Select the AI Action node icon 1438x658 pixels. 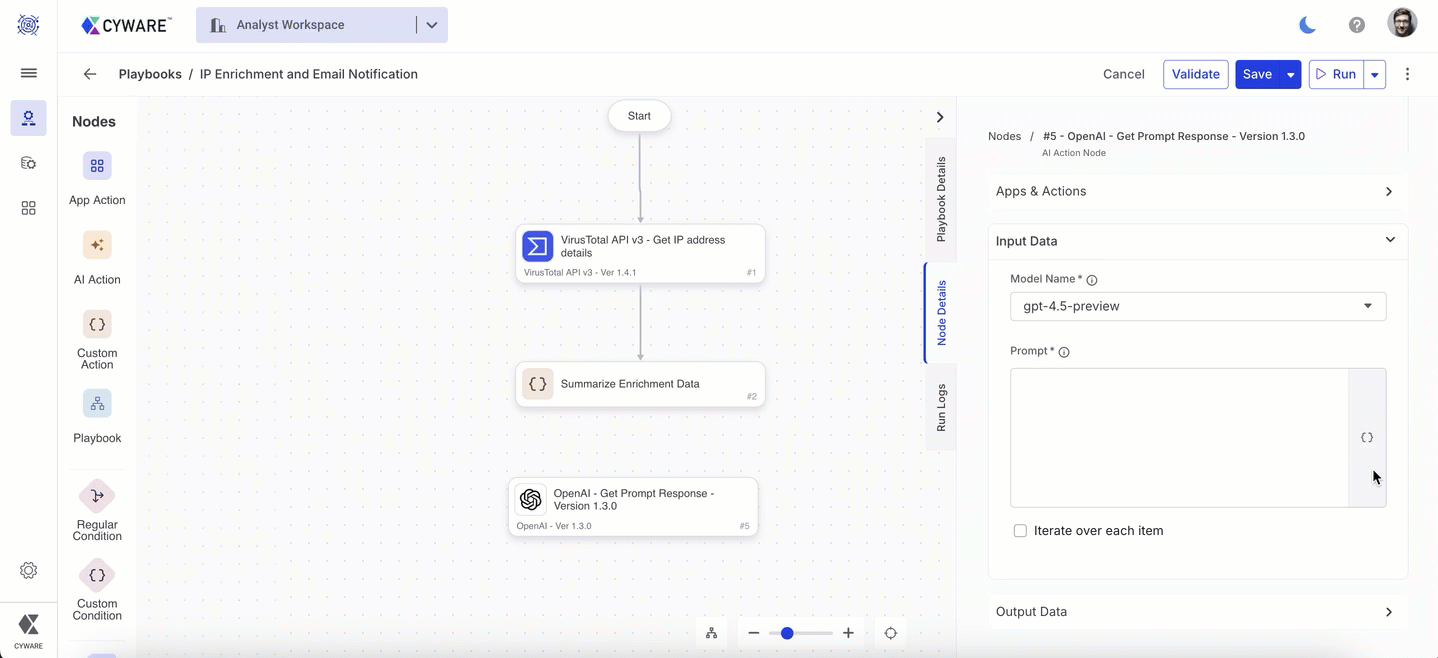pos(97,245)
